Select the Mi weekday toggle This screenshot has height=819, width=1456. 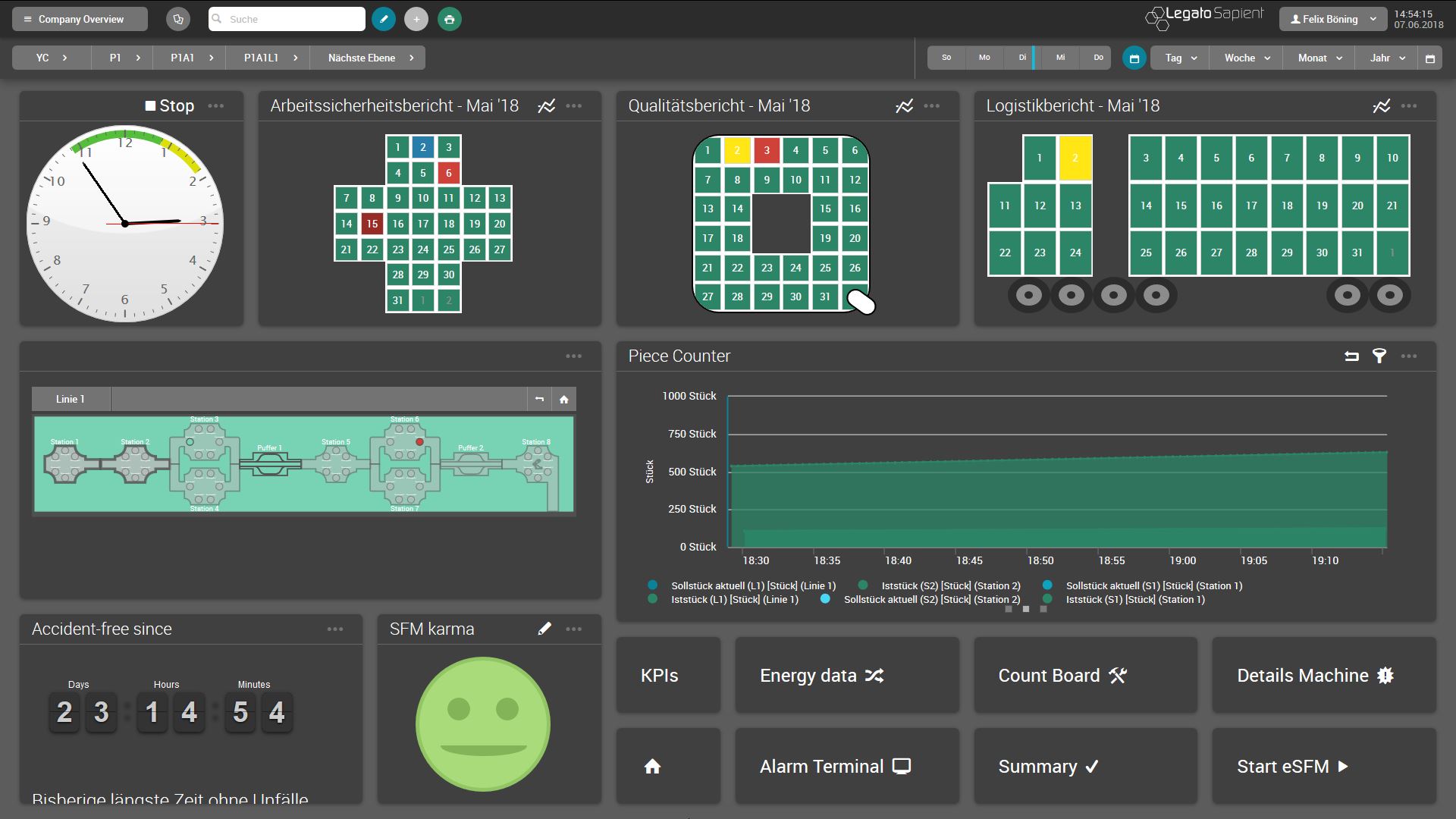1060,58
